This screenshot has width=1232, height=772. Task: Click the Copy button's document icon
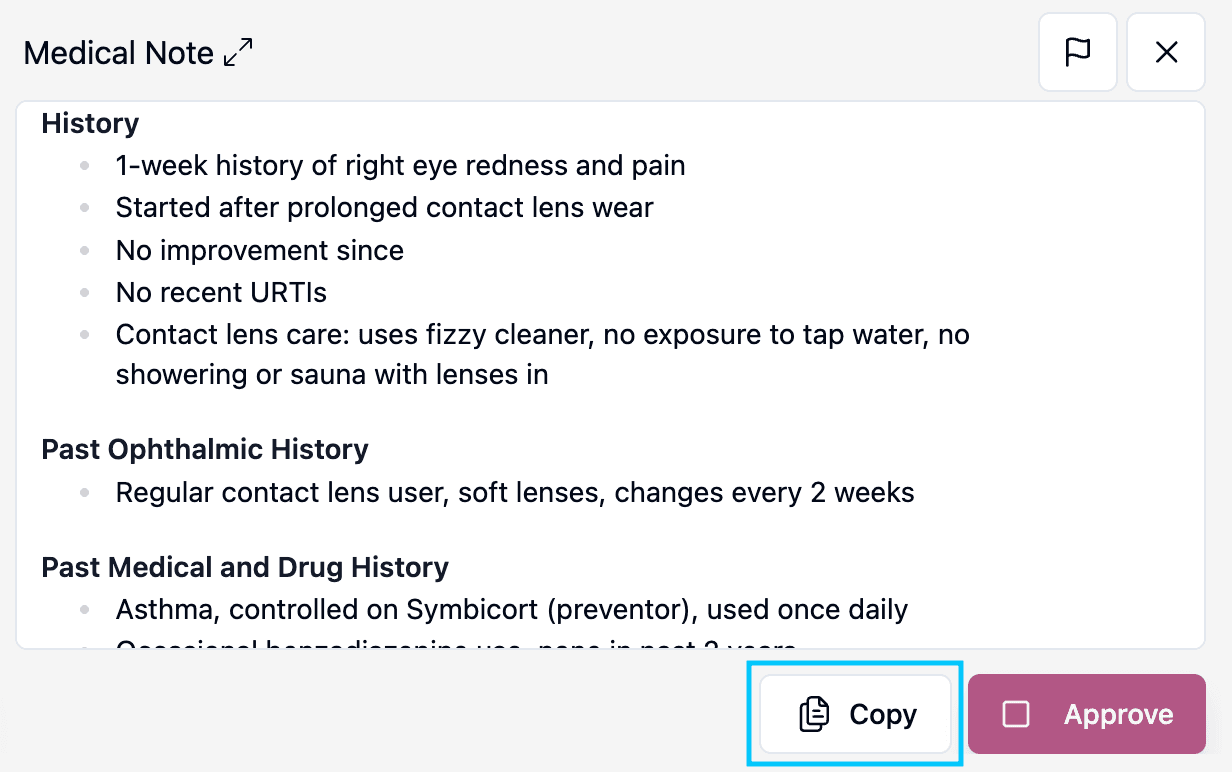(x=815, y=714)
